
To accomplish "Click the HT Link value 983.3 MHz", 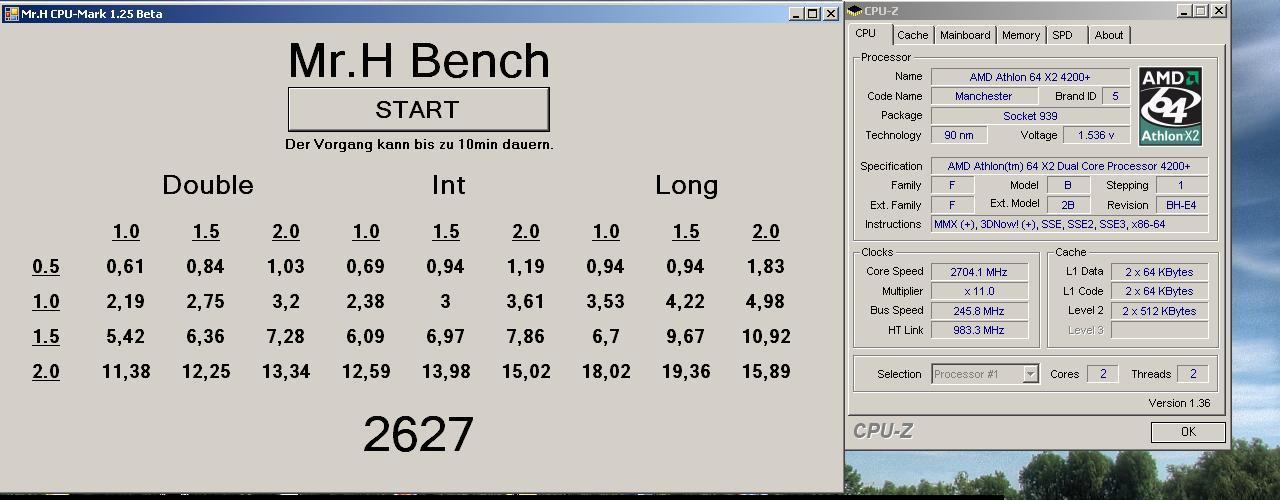I will (980, 330).
